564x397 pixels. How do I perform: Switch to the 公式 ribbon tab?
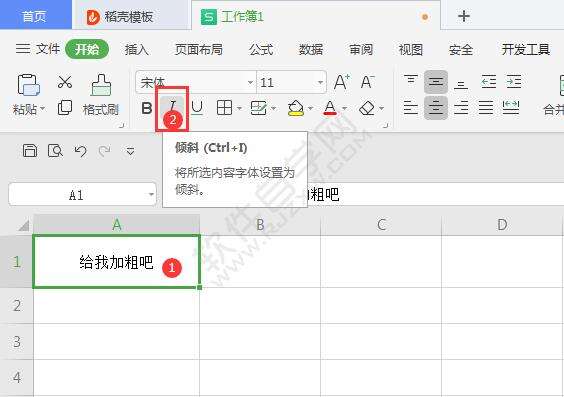tap(261, 49)
